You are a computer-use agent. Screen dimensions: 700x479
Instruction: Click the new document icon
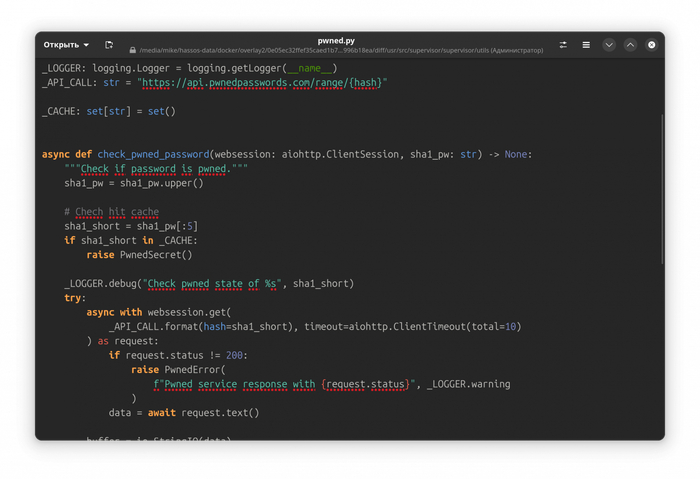click(109, 45)
